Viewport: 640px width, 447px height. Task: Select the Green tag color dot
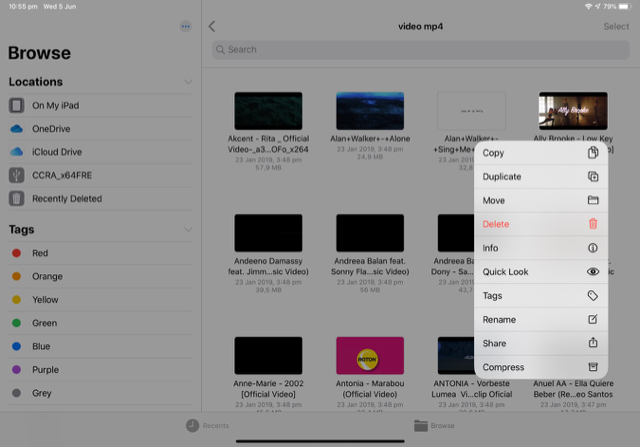(x=16, y=323)
